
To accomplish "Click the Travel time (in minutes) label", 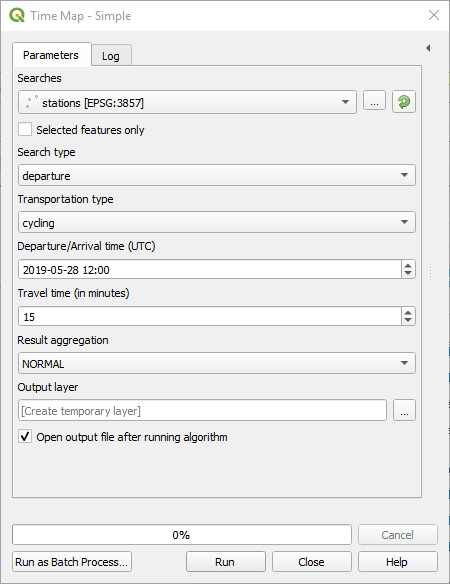I will pyautogui.click(x=73, y=293).
